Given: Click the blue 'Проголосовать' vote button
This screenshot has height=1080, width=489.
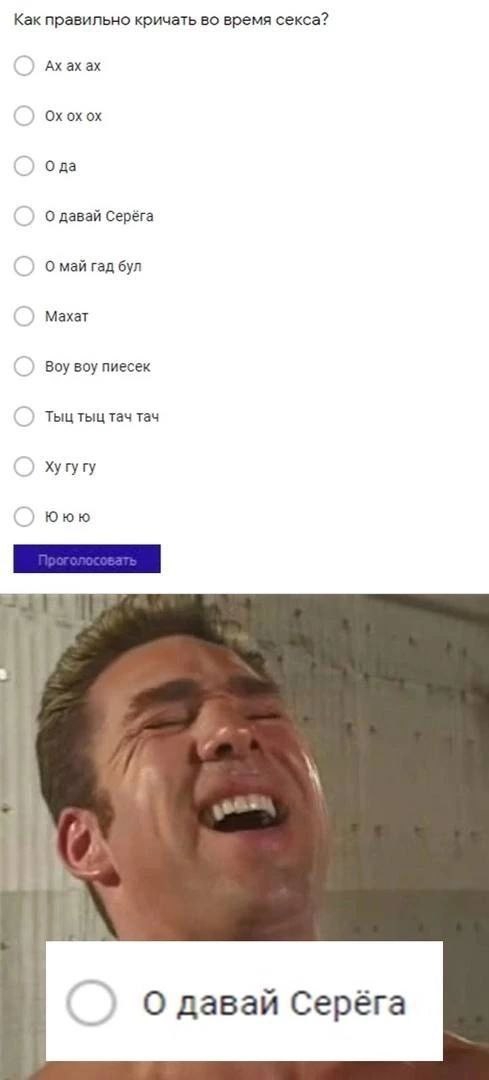Looking at the screenshot, I should 87,559.
